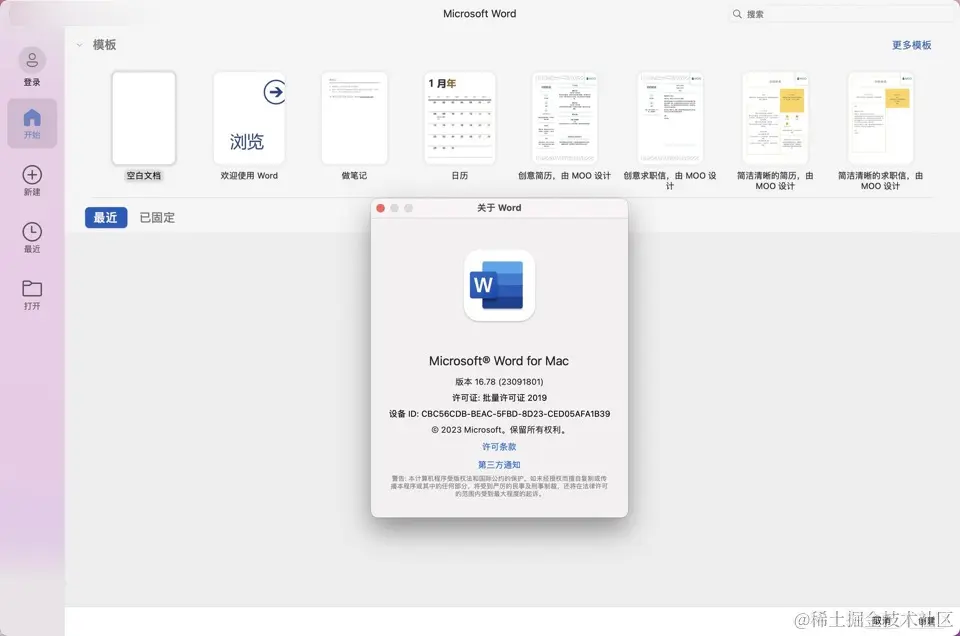The width and height of the screenshot is (960, 636).
Task: Open the 第三方通知 link in About dialog
Action: click(x=499, y=465)
